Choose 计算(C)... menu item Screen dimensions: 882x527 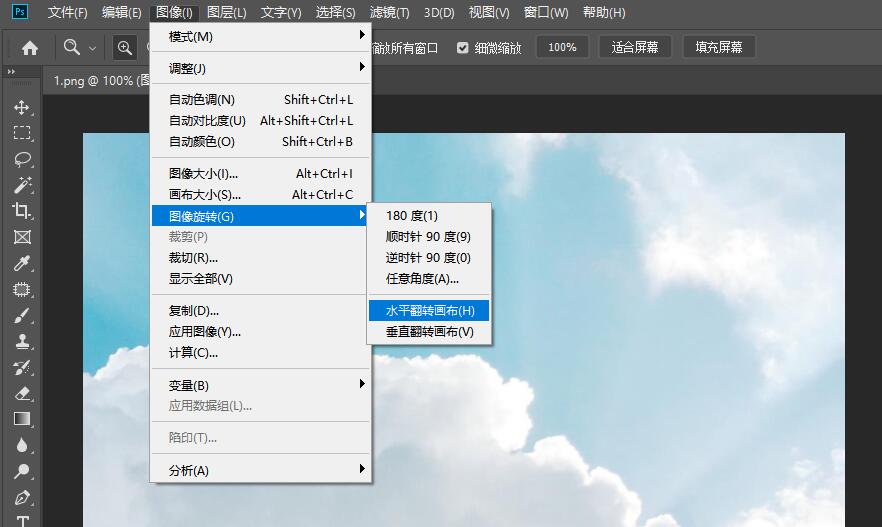(261, 353)
